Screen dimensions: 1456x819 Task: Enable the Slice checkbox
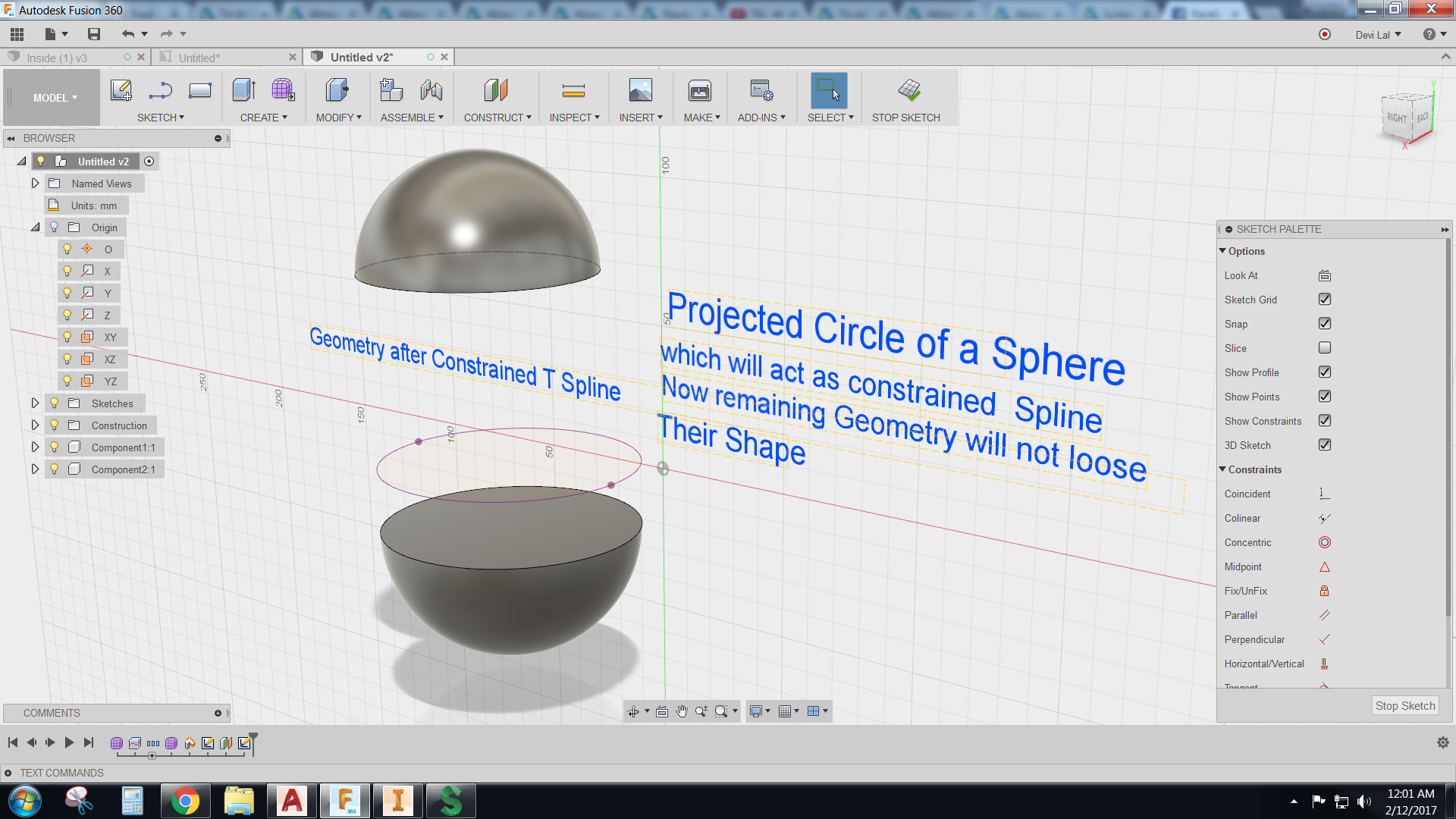click(1325, 348)
